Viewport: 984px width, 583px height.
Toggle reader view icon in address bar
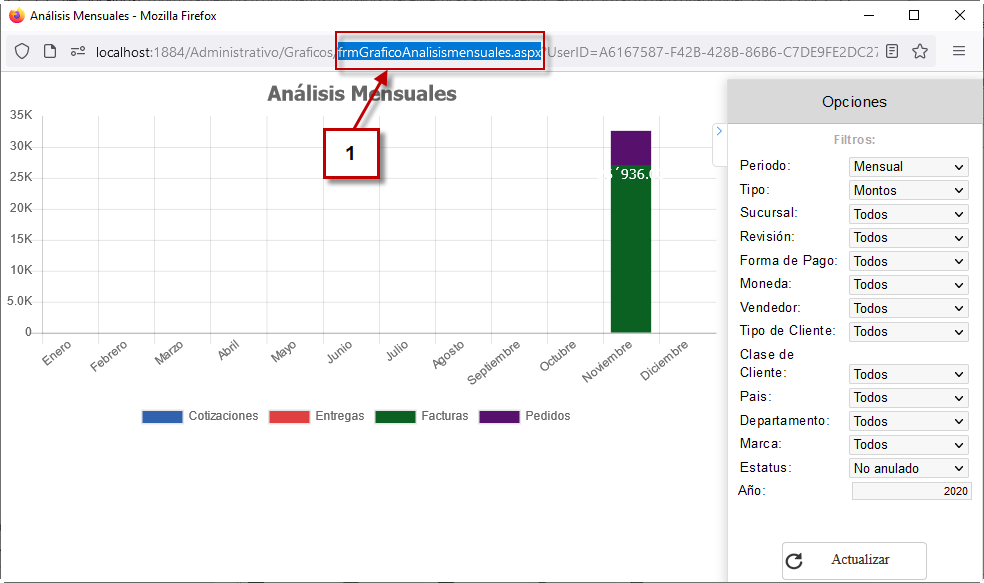coord(892,51)
